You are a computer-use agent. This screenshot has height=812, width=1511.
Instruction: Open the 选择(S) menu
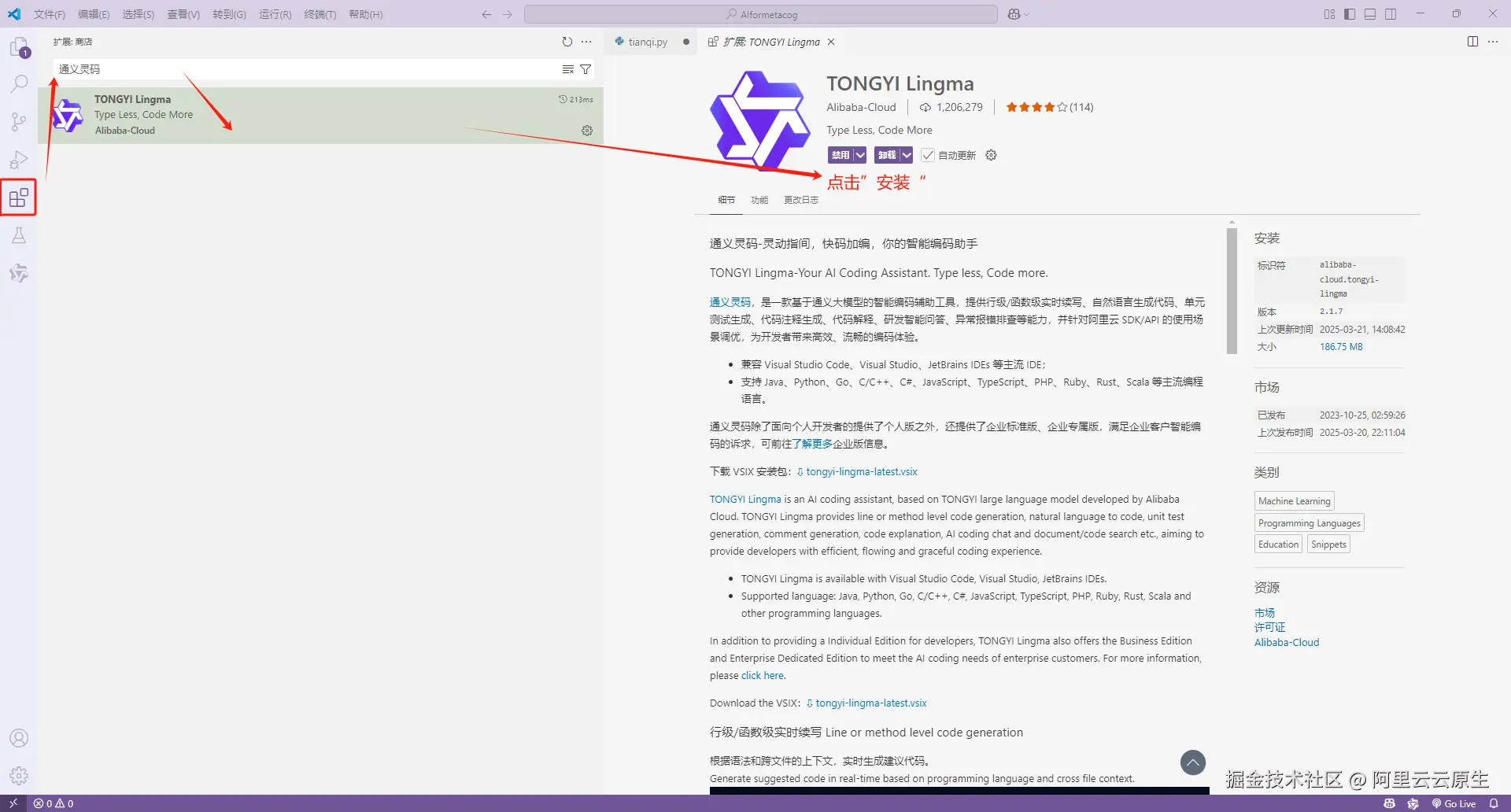[x=139, y=14]
